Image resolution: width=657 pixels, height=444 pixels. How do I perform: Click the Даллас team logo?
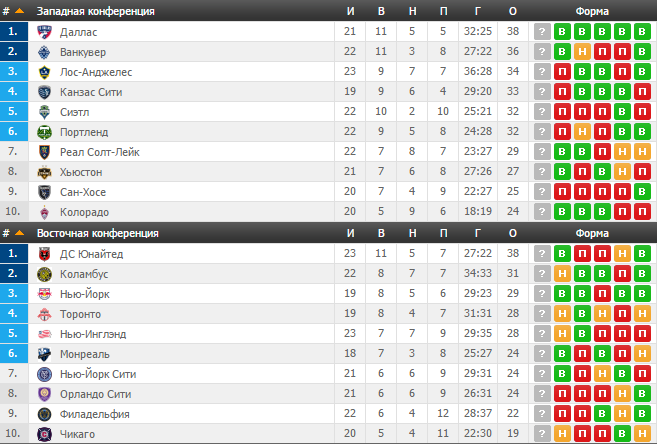[x=44, y=32]
